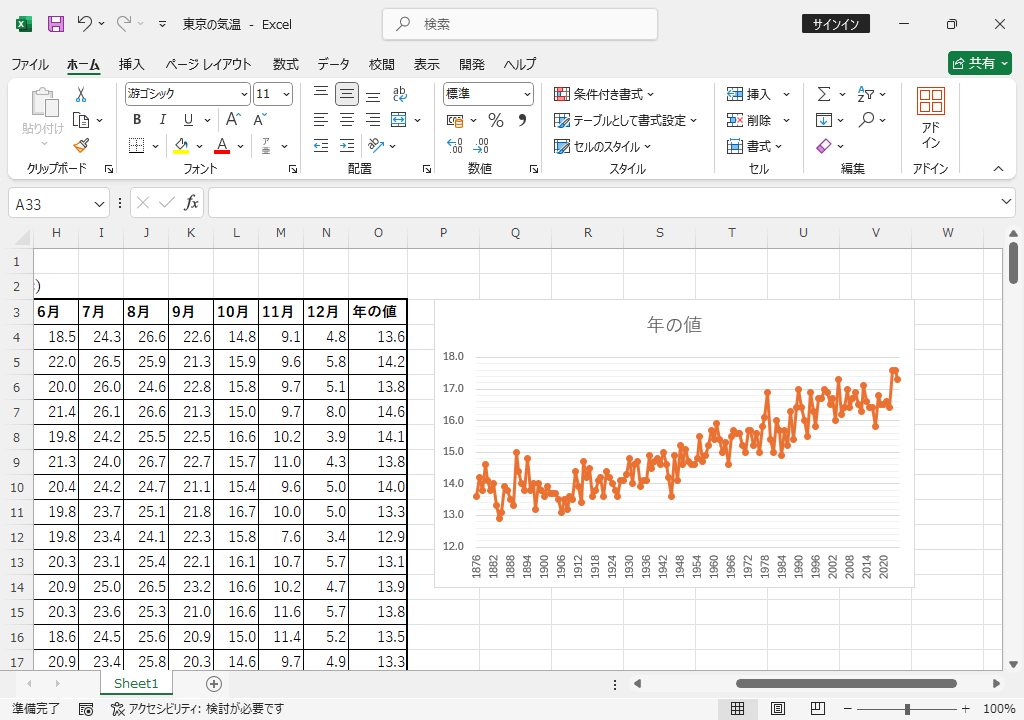The height and width of the screenshot is (720, 1024).
Task: Click the Insert Function fx icon
Action: pos(191,203)
